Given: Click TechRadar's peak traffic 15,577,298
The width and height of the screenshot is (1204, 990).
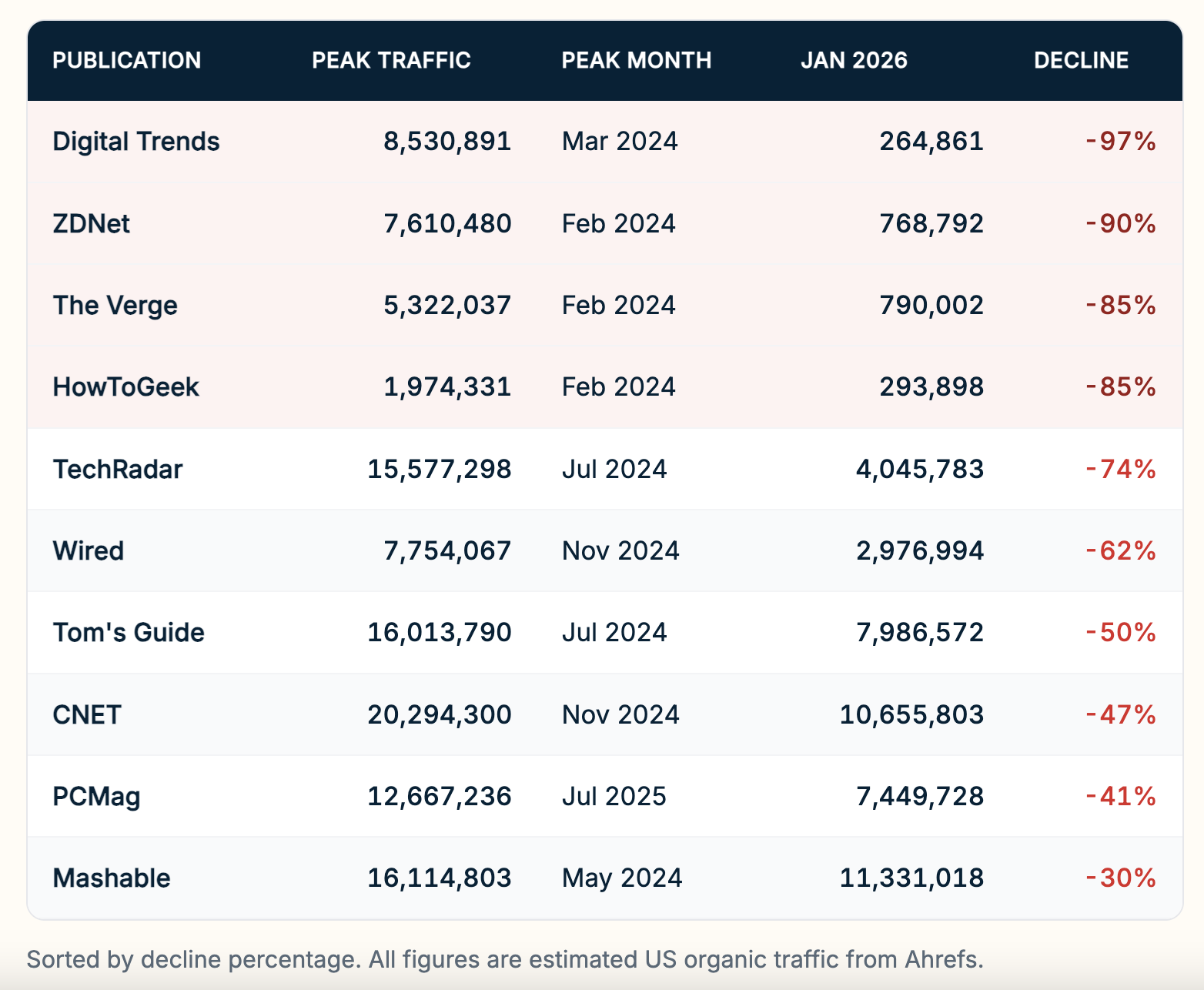Looking at the screenshot, I should point(439,470).
